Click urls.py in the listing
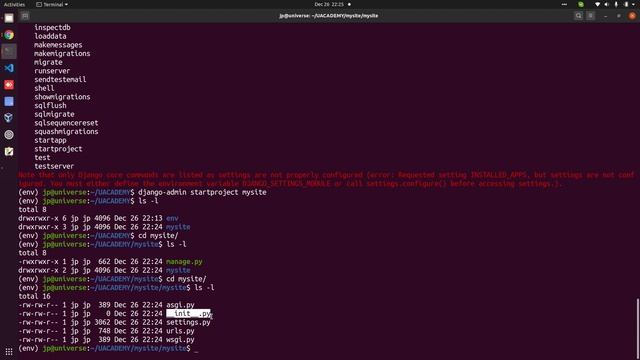The image size is (640, 360). (180, 331)
